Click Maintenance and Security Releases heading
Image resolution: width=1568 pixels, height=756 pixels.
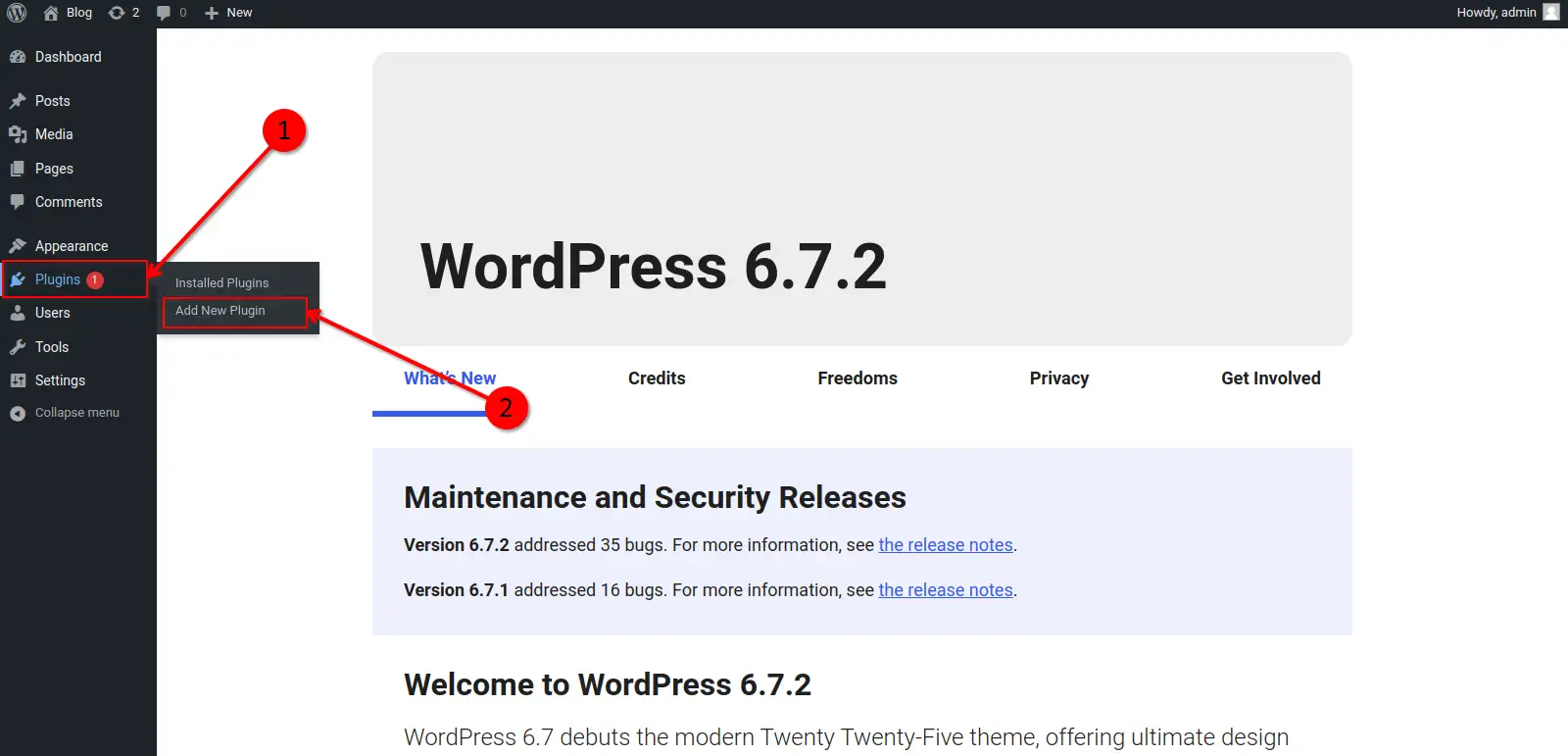click(x=655, y=498)
